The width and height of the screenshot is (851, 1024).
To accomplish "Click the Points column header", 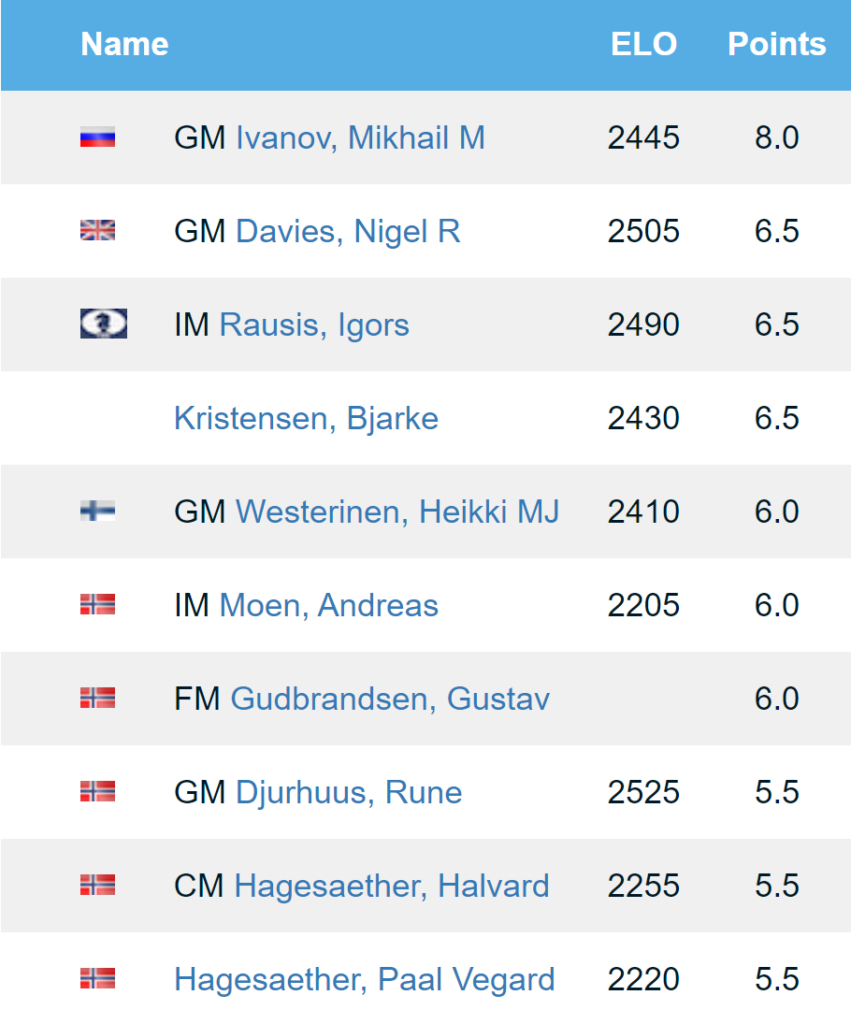I will 777,44.
